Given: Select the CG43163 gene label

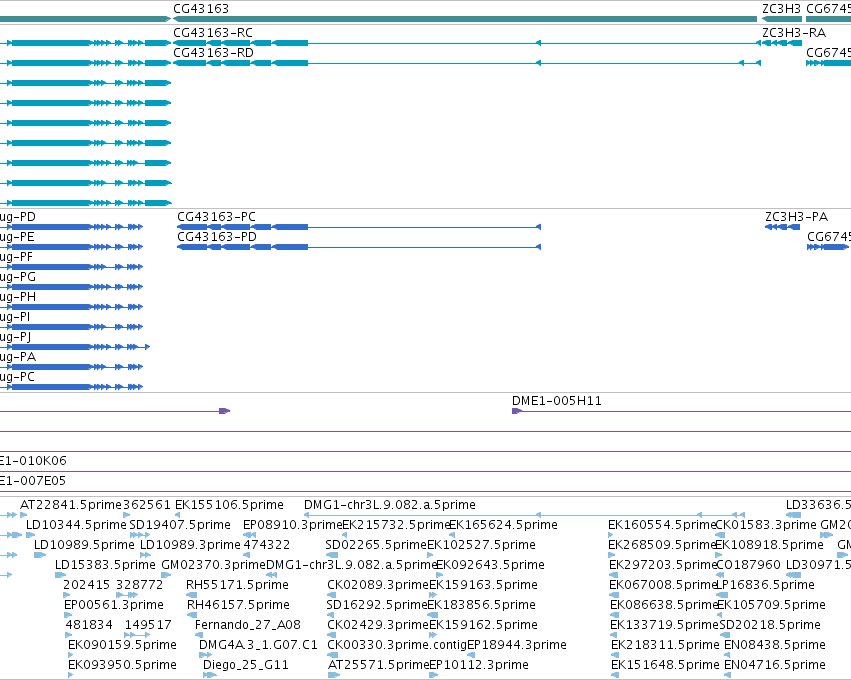Looking at the screenshot, I should (x=201, y=9).
